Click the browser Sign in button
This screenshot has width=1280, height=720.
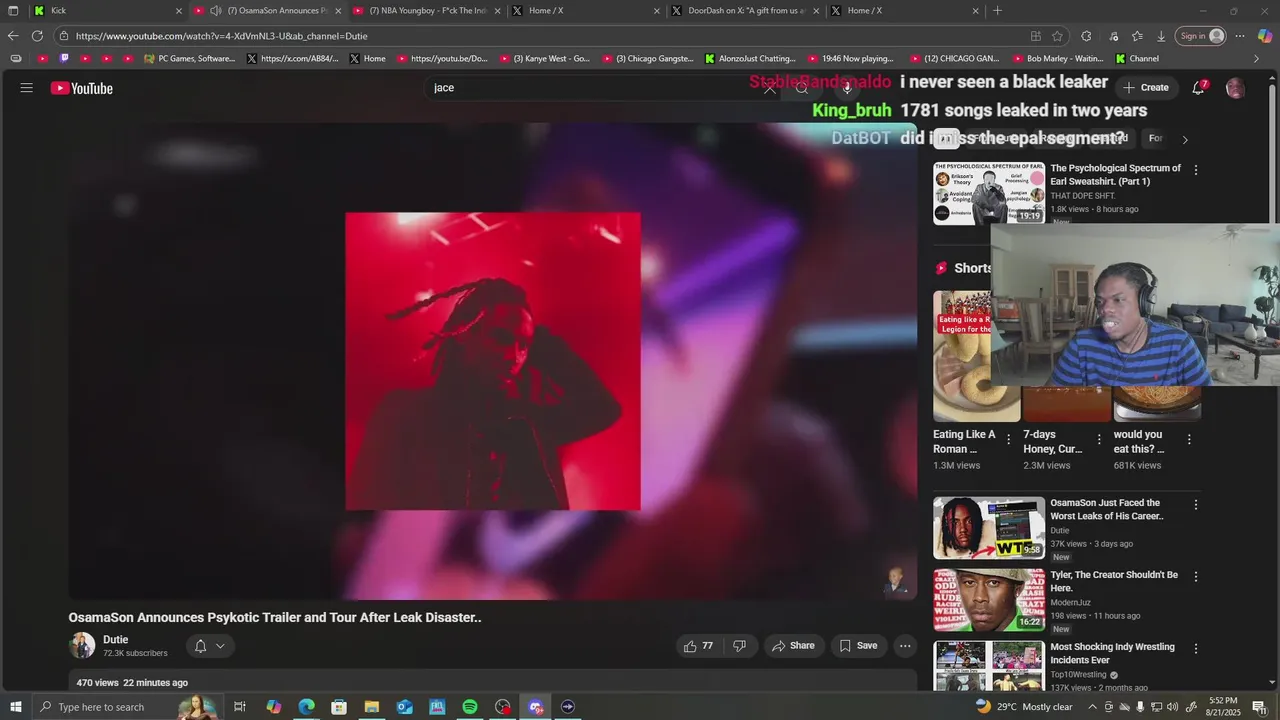tap(1201, 36)
